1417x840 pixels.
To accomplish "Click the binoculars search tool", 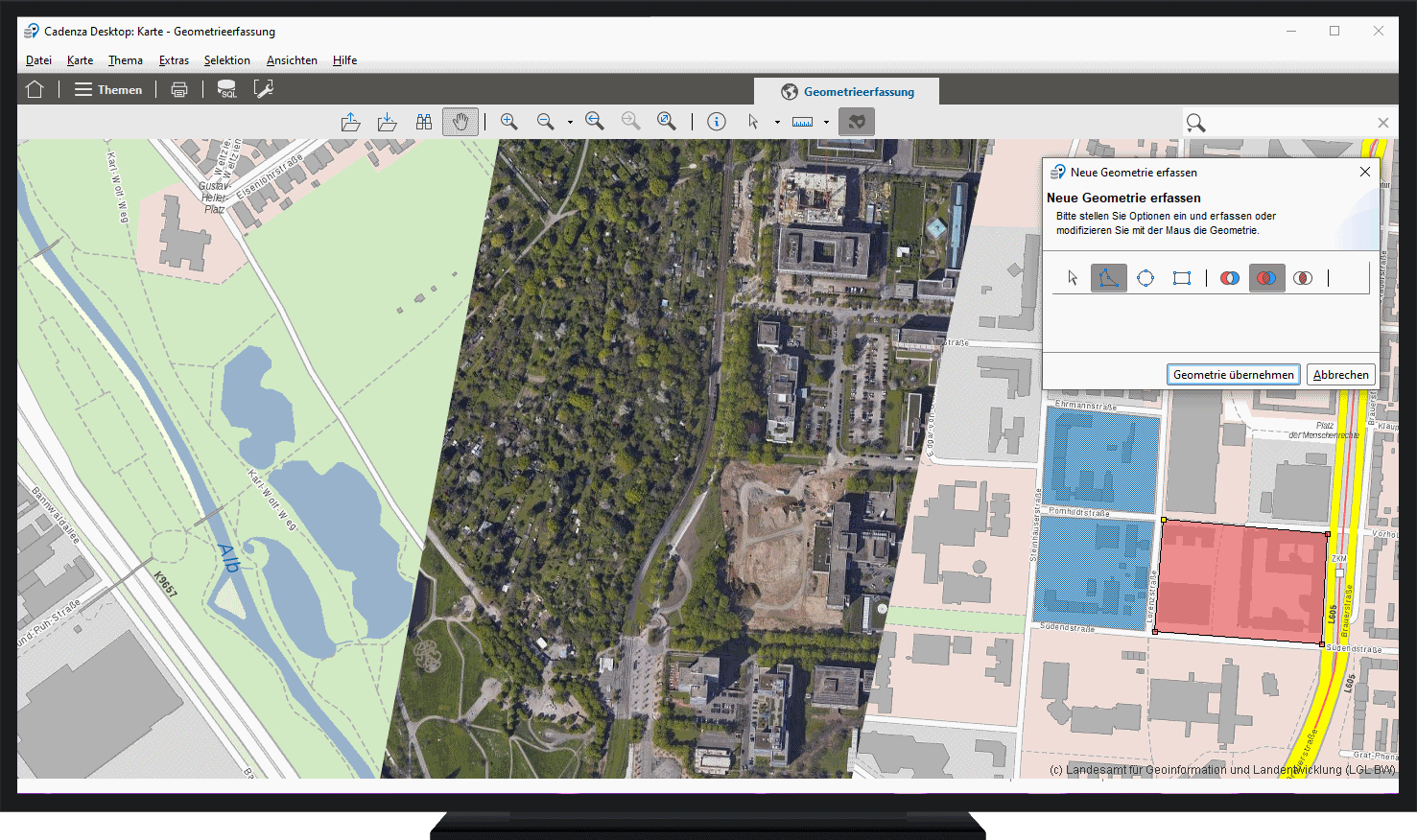I will (424, 121).
